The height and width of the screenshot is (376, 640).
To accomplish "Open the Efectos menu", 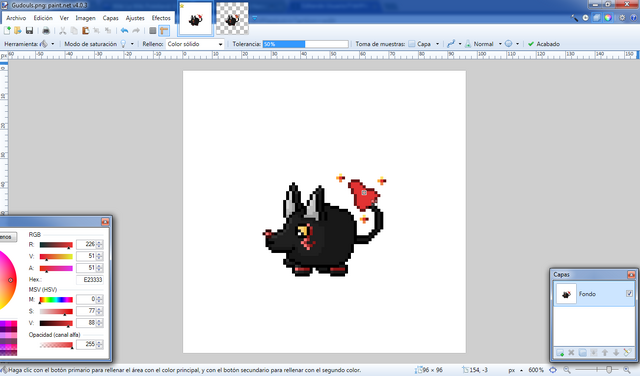I will (x=161, y=18).
